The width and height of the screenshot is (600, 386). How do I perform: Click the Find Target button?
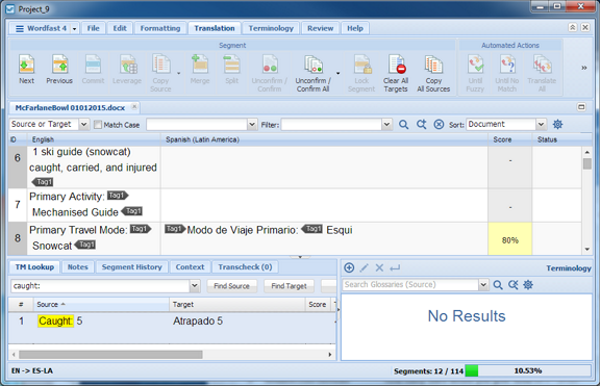click(x=289, y=286)
